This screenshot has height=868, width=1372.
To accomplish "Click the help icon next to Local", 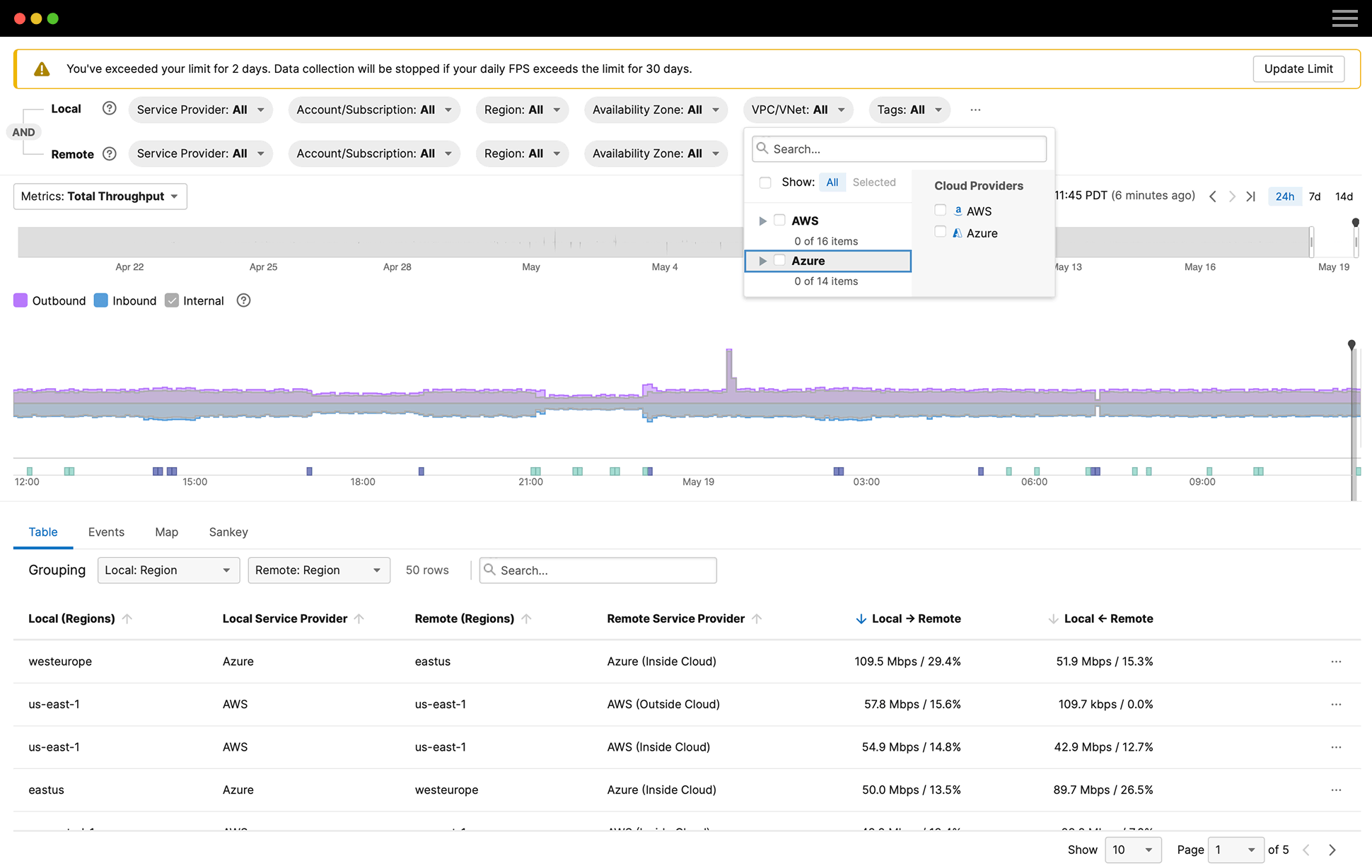I will 109,109.
